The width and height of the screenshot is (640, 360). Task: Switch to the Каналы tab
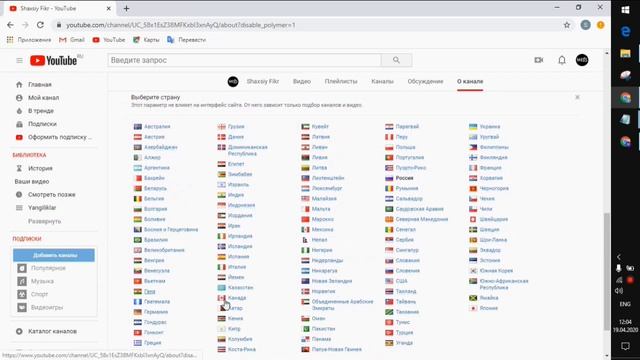[x=382, y=81]
